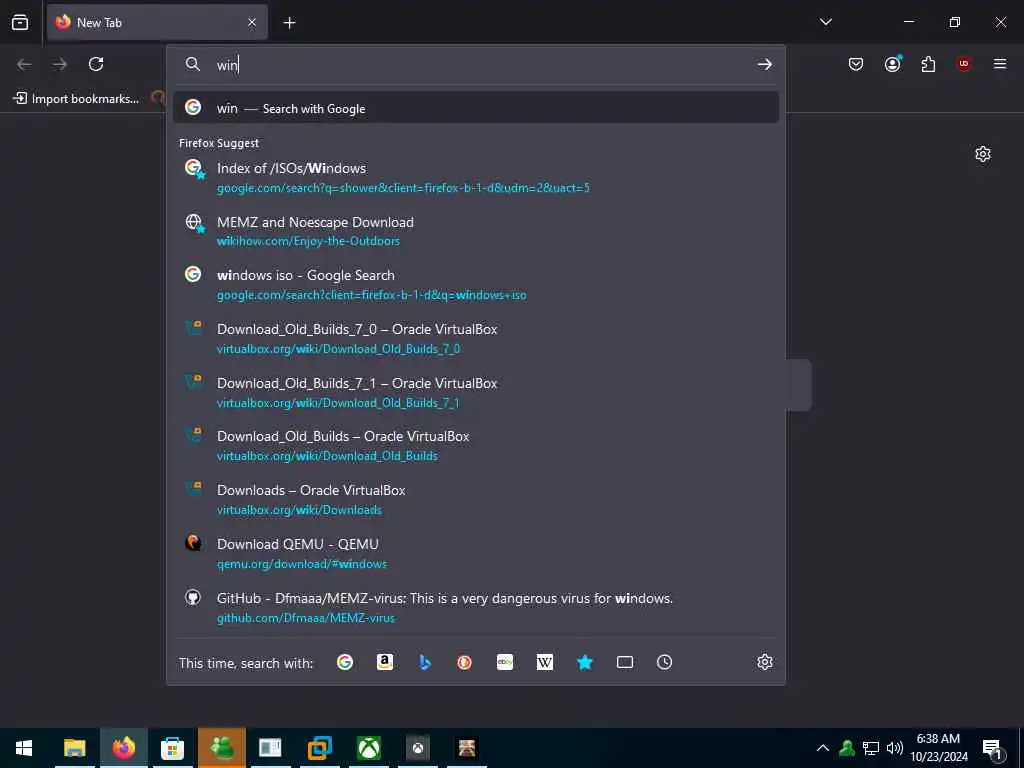1024x768 pixels.
Task: Search this time with Google icon
Action: [345, 662]
